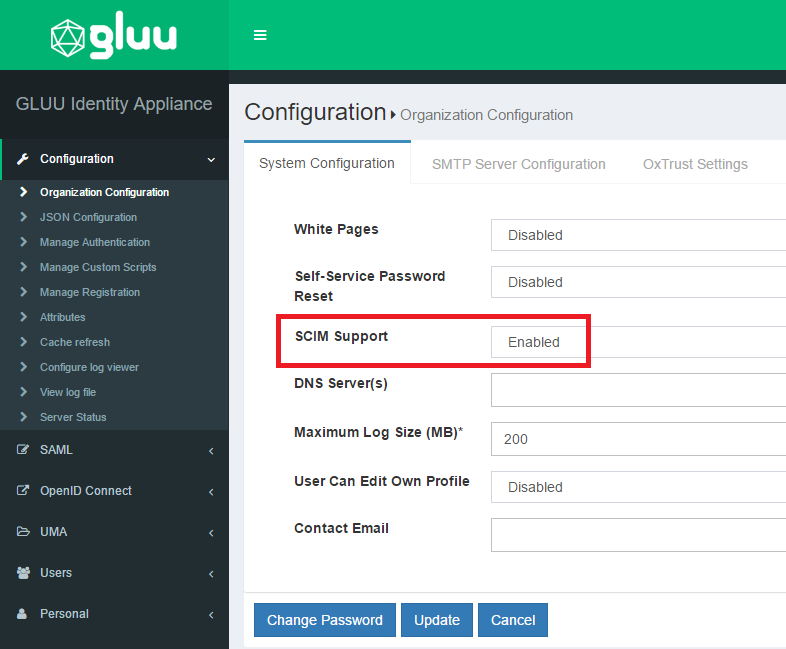Click the Maximum Log Size field

point(638,439)
